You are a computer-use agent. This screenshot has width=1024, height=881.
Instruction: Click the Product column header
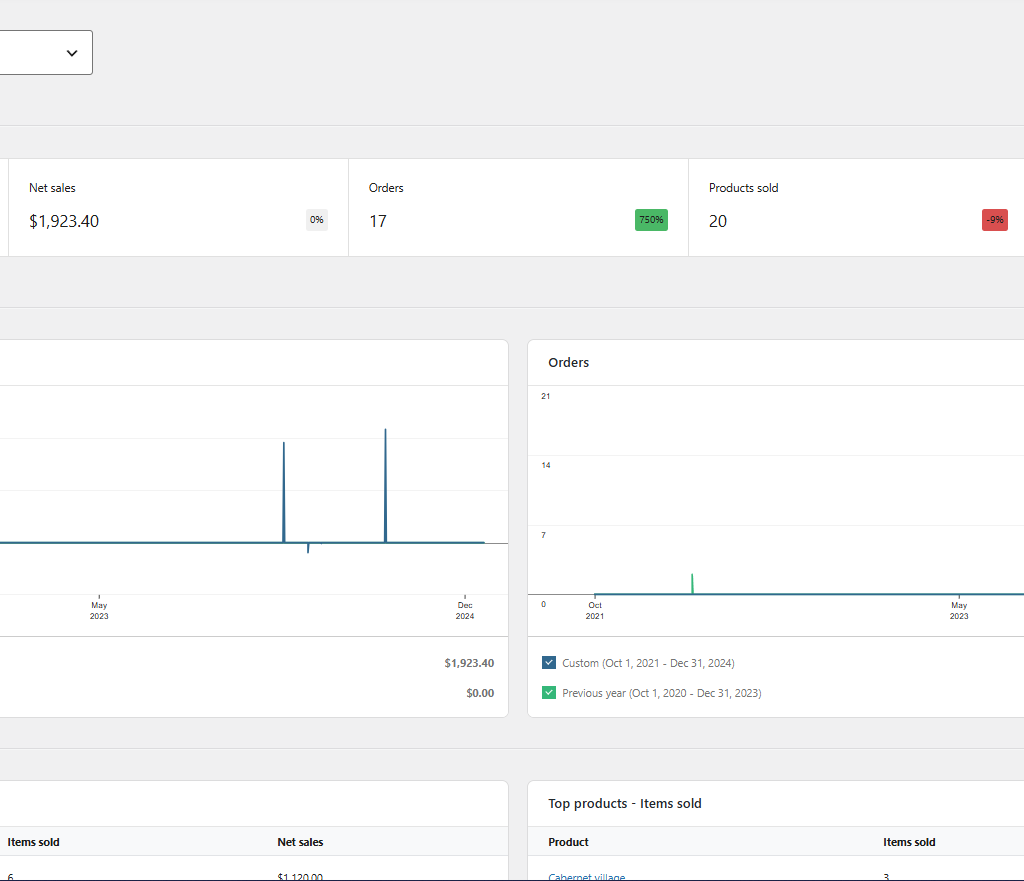coord(568,842)
